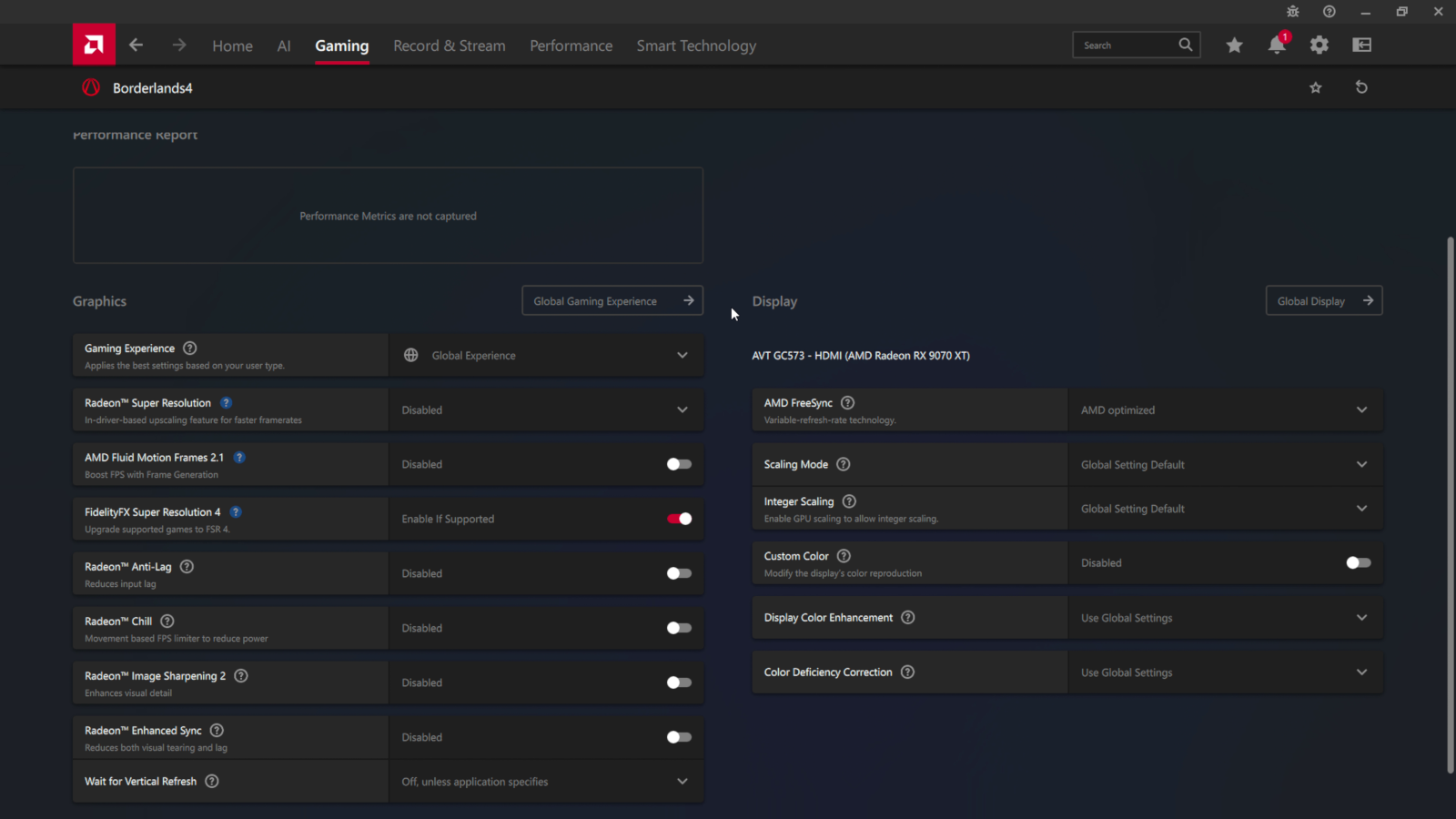Open the settings gear
Viewport: 1456px width, 819px height.
click(x=1319, y=45)
